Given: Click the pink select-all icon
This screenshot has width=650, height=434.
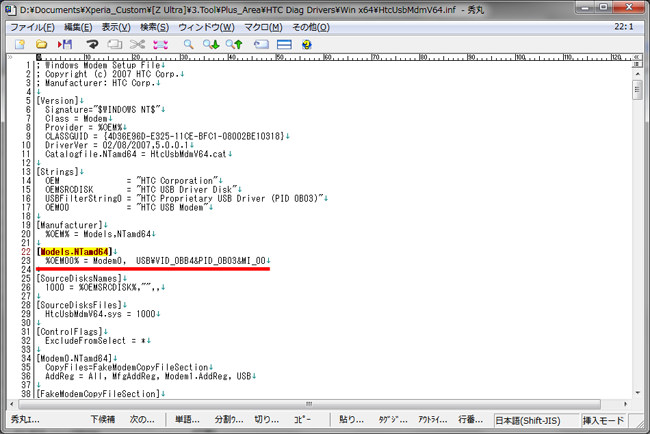Looking at the screenshot, I should click(161, 44).
